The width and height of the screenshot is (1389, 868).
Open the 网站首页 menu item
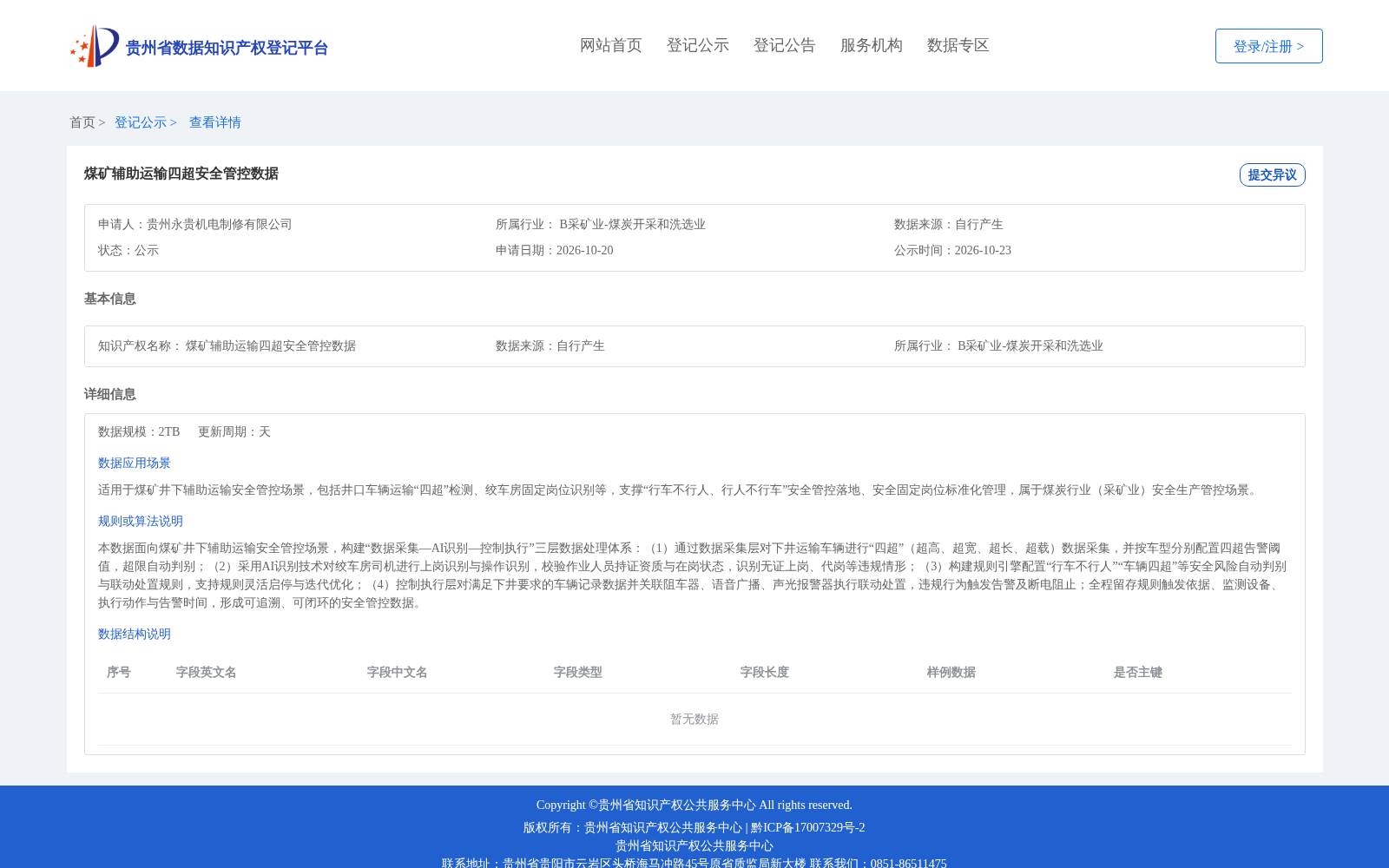pos(611,45)
